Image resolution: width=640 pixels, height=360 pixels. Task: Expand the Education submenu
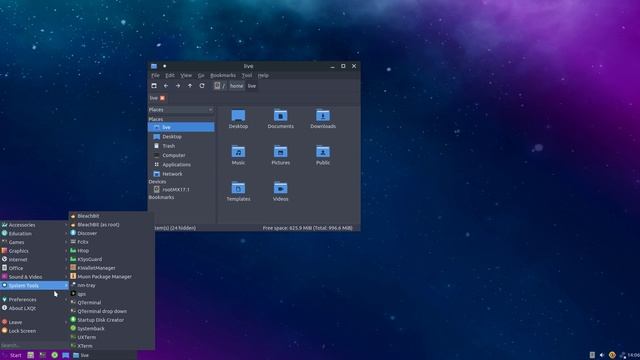34,233
